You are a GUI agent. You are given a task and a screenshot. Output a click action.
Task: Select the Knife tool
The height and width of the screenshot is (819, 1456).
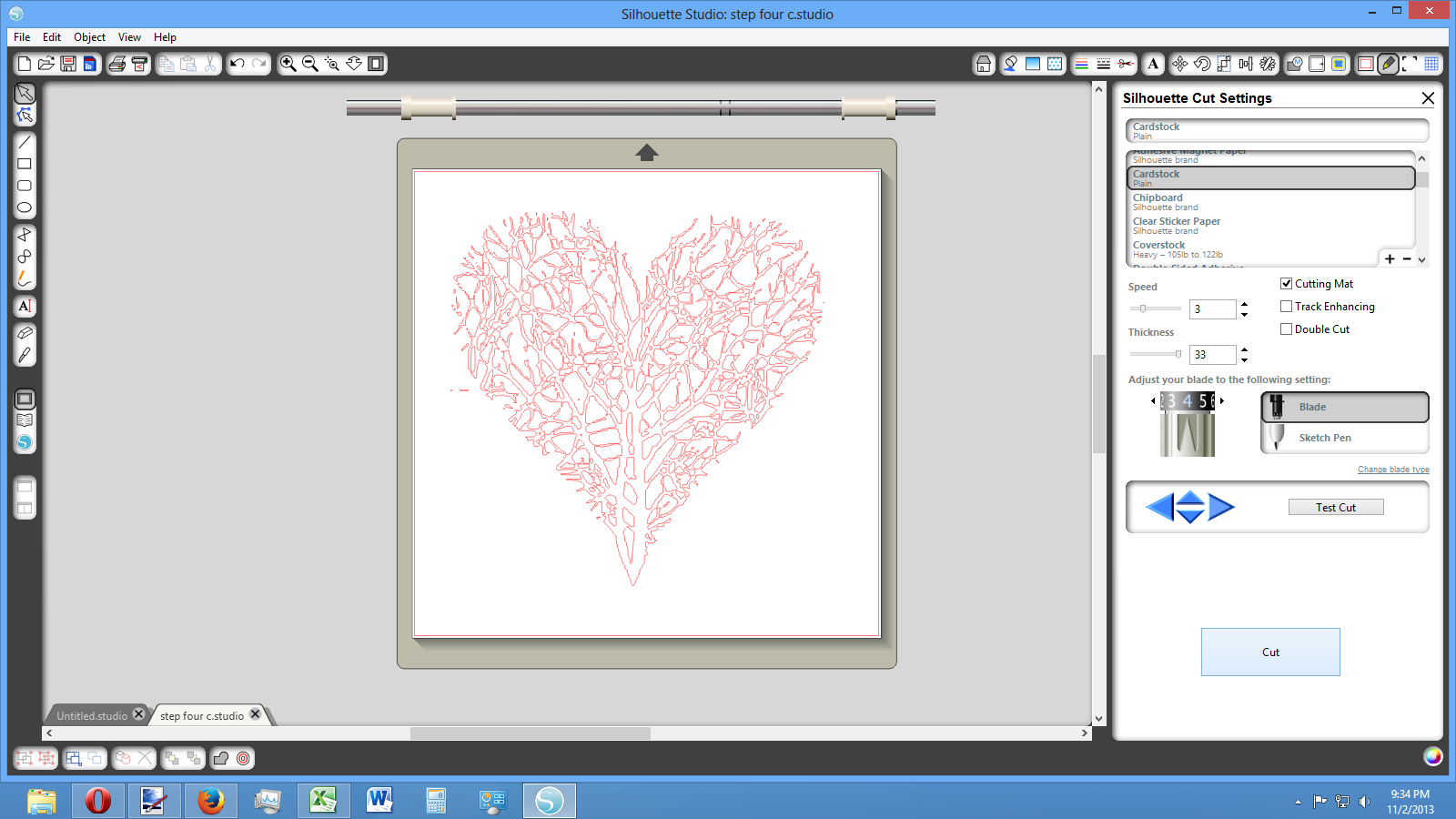click(x=25, y=356)
